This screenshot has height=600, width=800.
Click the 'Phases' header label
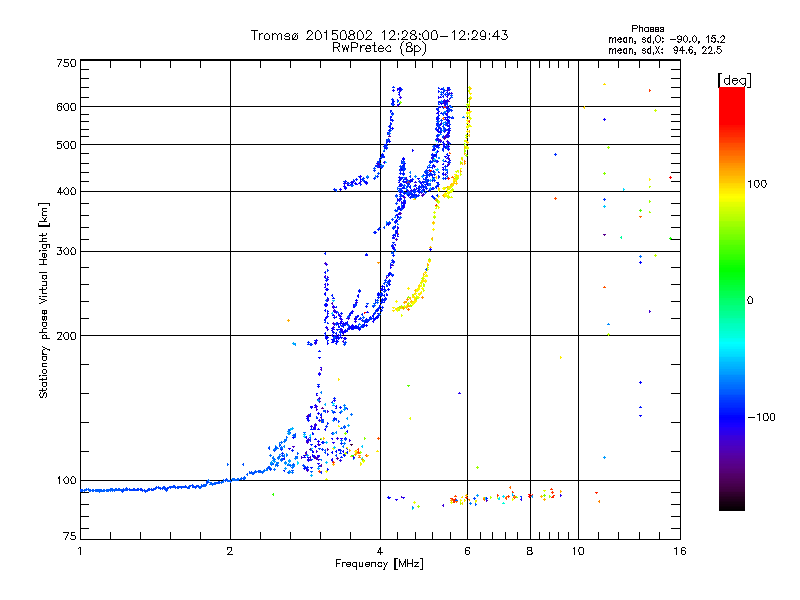(x=647, y=29)
